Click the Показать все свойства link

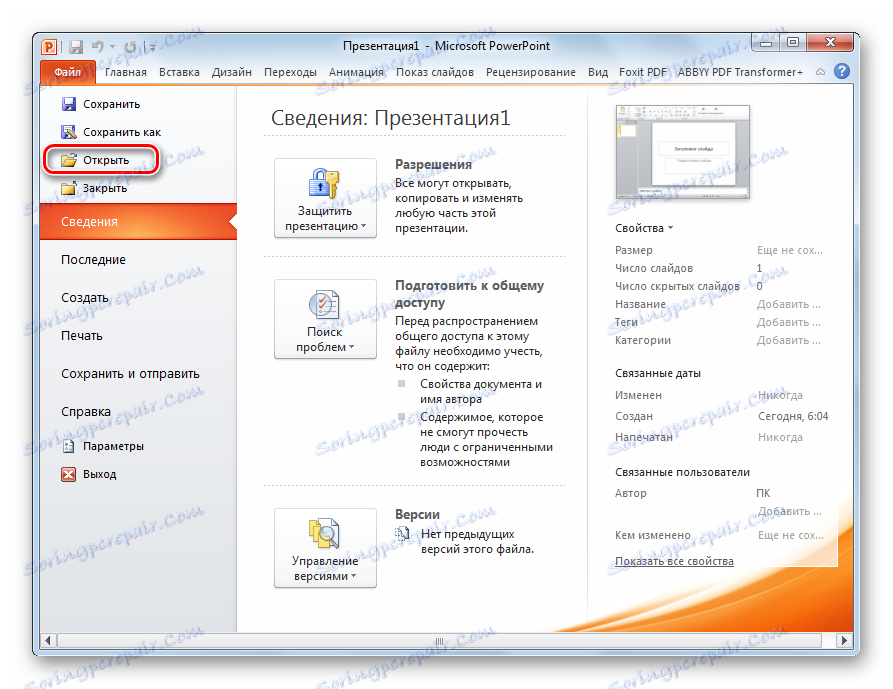click(x=674, y=561)
